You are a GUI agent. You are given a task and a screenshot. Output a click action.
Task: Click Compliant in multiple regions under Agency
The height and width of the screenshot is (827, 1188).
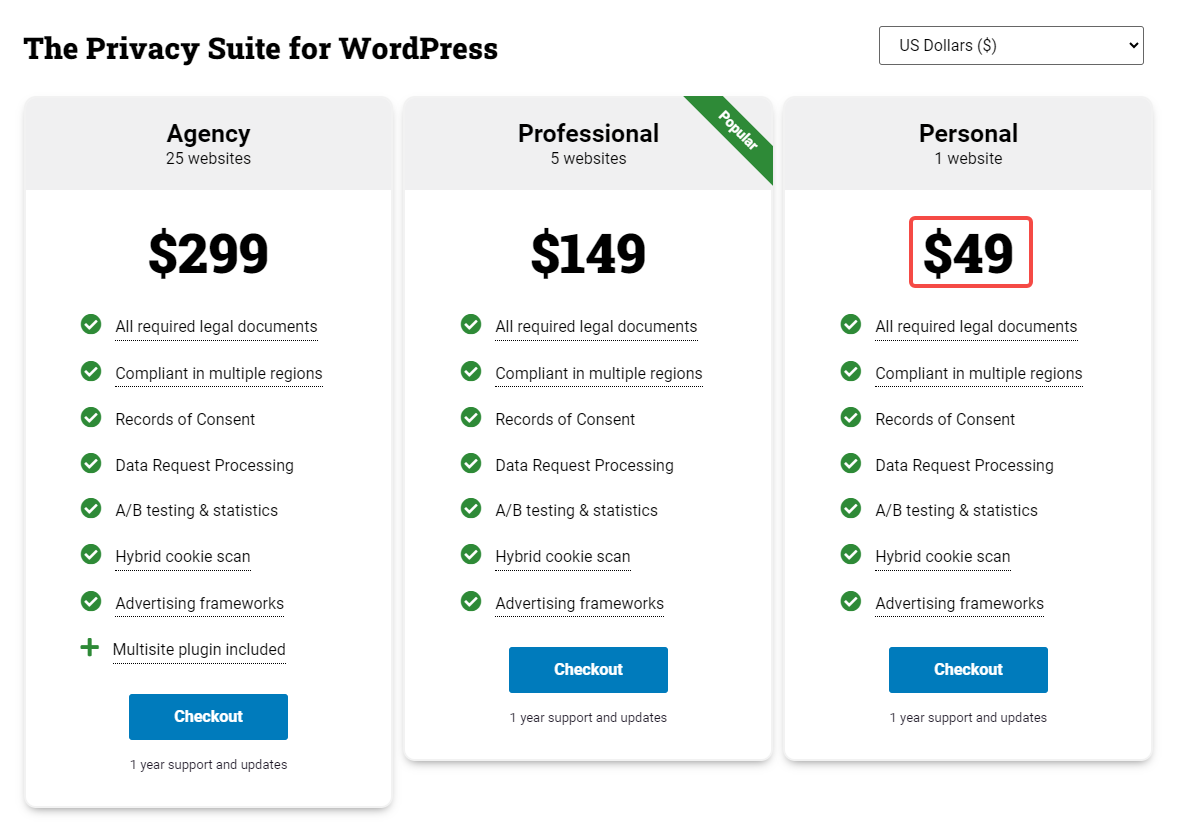219,374
